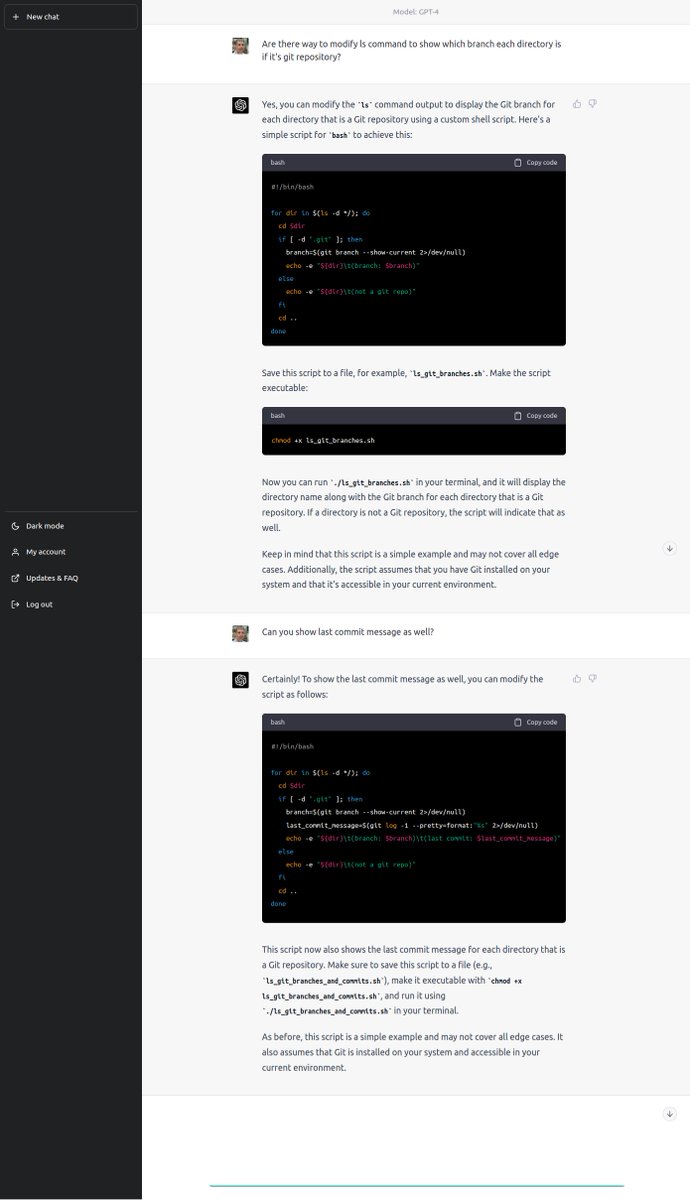This screenshot has height=1200, width=690.
Task: Click the external-link icon beside Updates & FAQ
Action: coord(15,578)
